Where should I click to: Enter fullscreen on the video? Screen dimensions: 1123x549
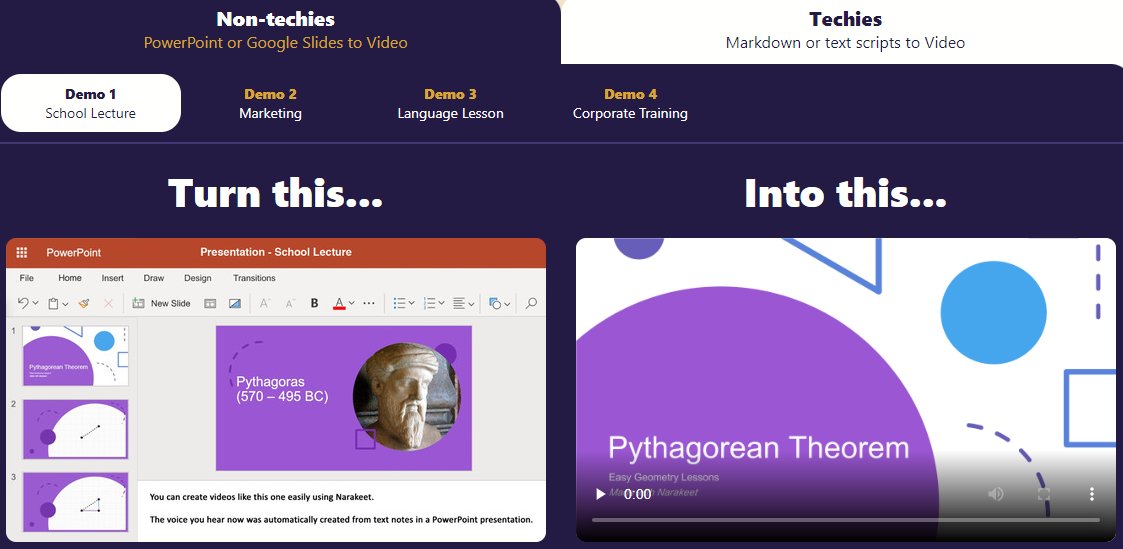coord(1044,494)
